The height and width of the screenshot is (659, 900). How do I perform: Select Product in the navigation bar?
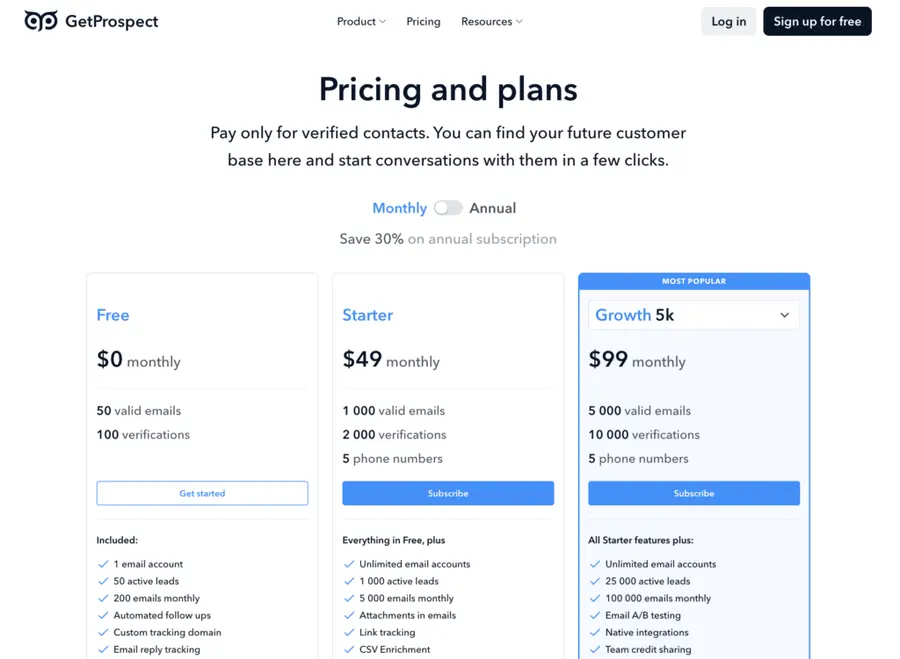tap(356, 21)
